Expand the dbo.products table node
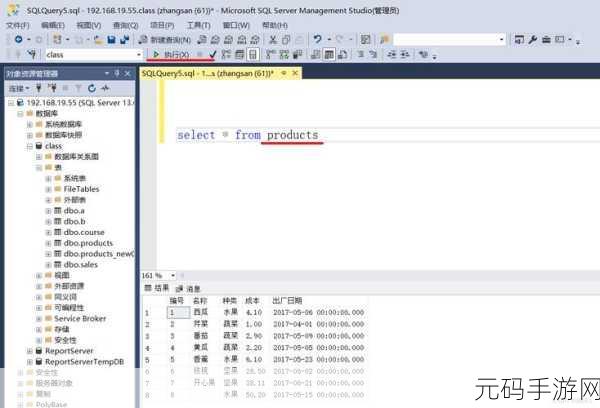Screen dimensions: 600x408 tap(48, 243)
